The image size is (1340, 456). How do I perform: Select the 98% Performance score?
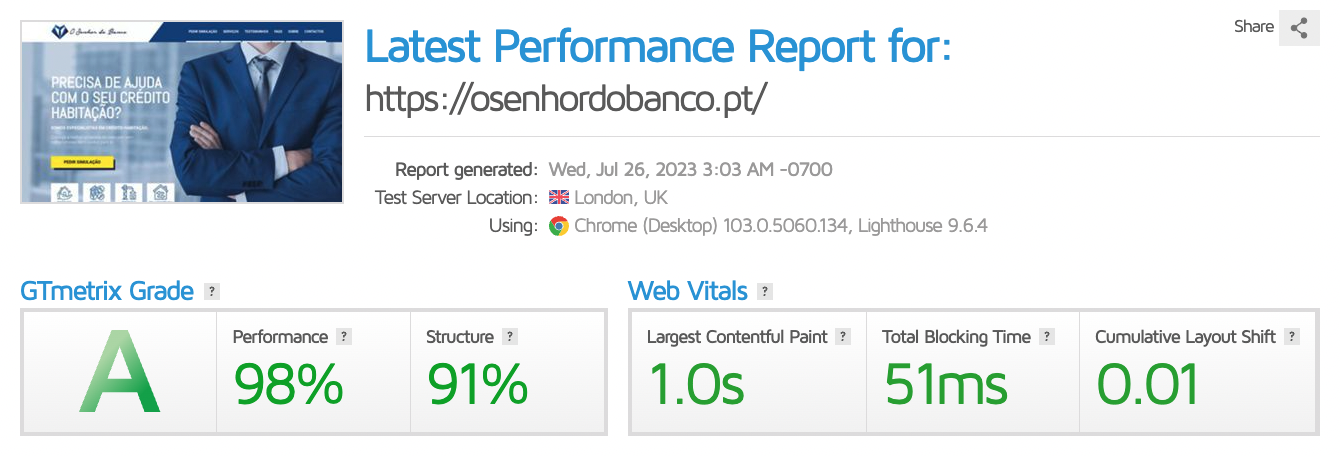pyautogui.click(x=288, y=384)
